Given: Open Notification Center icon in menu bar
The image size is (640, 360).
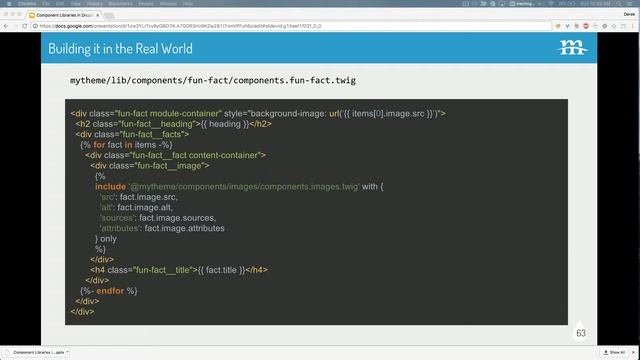Looking at the screenshot, I should pyautogui.click(x=630, y=3).
